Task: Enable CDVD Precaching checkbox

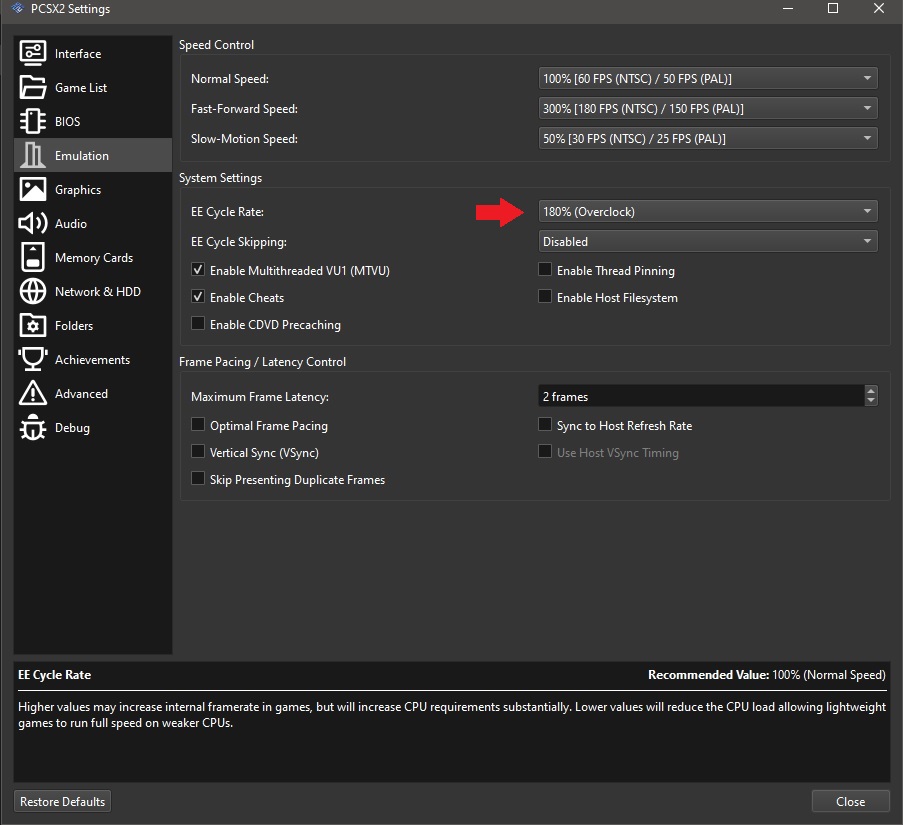Action: tap(198, 323)
